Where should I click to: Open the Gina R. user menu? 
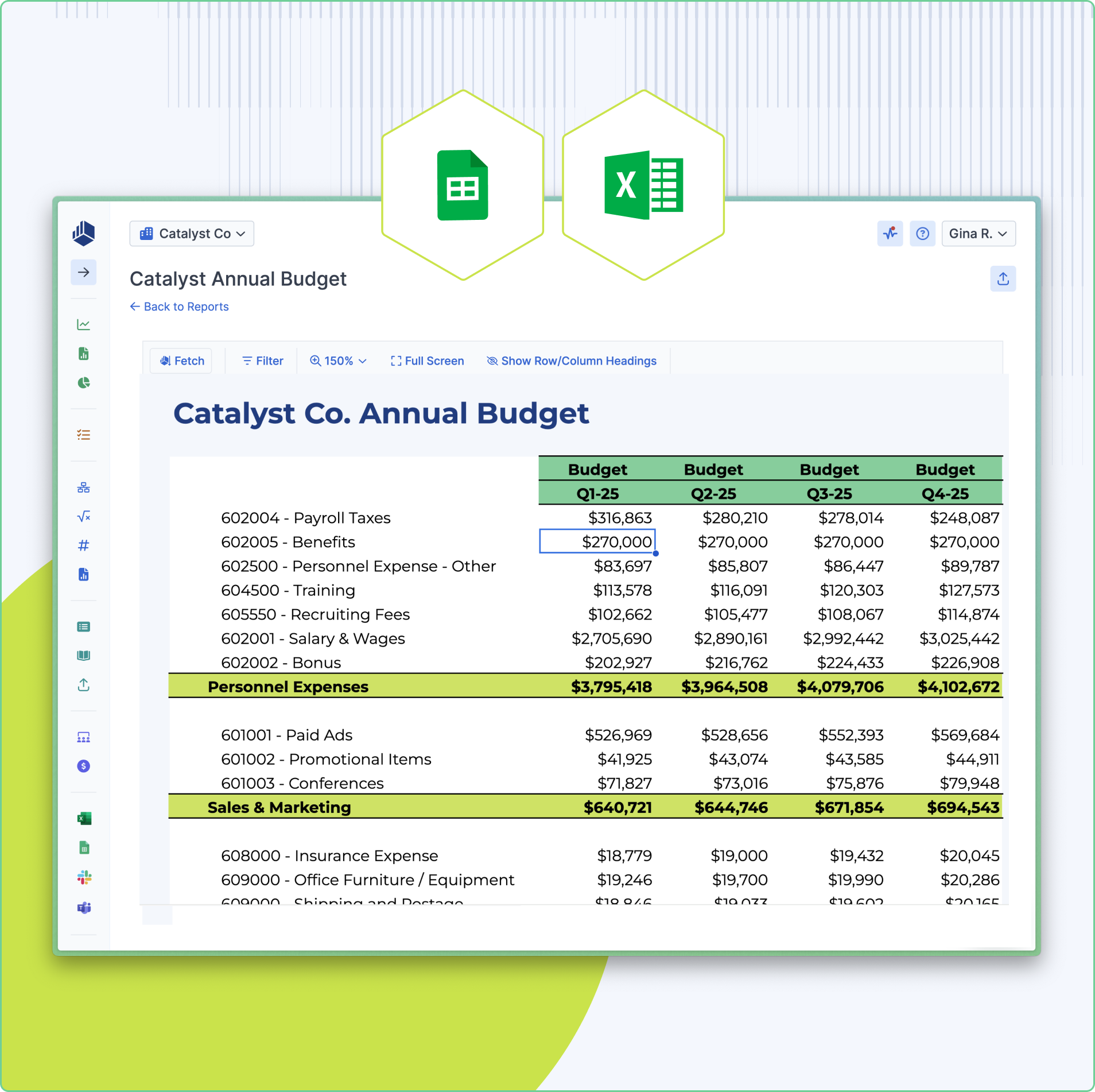tap(978, 234)
